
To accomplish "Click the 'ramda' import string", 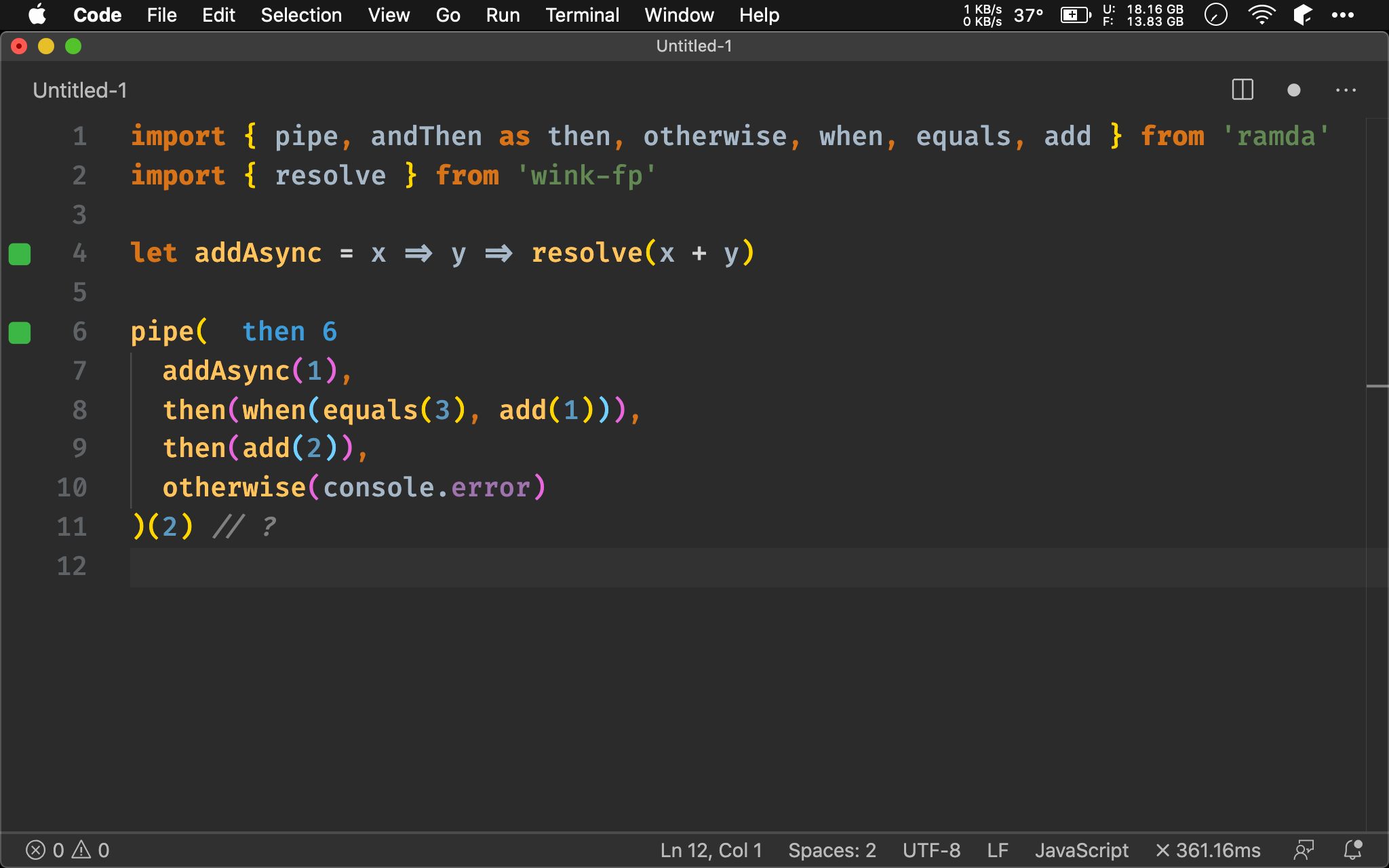I will 1276,136.
